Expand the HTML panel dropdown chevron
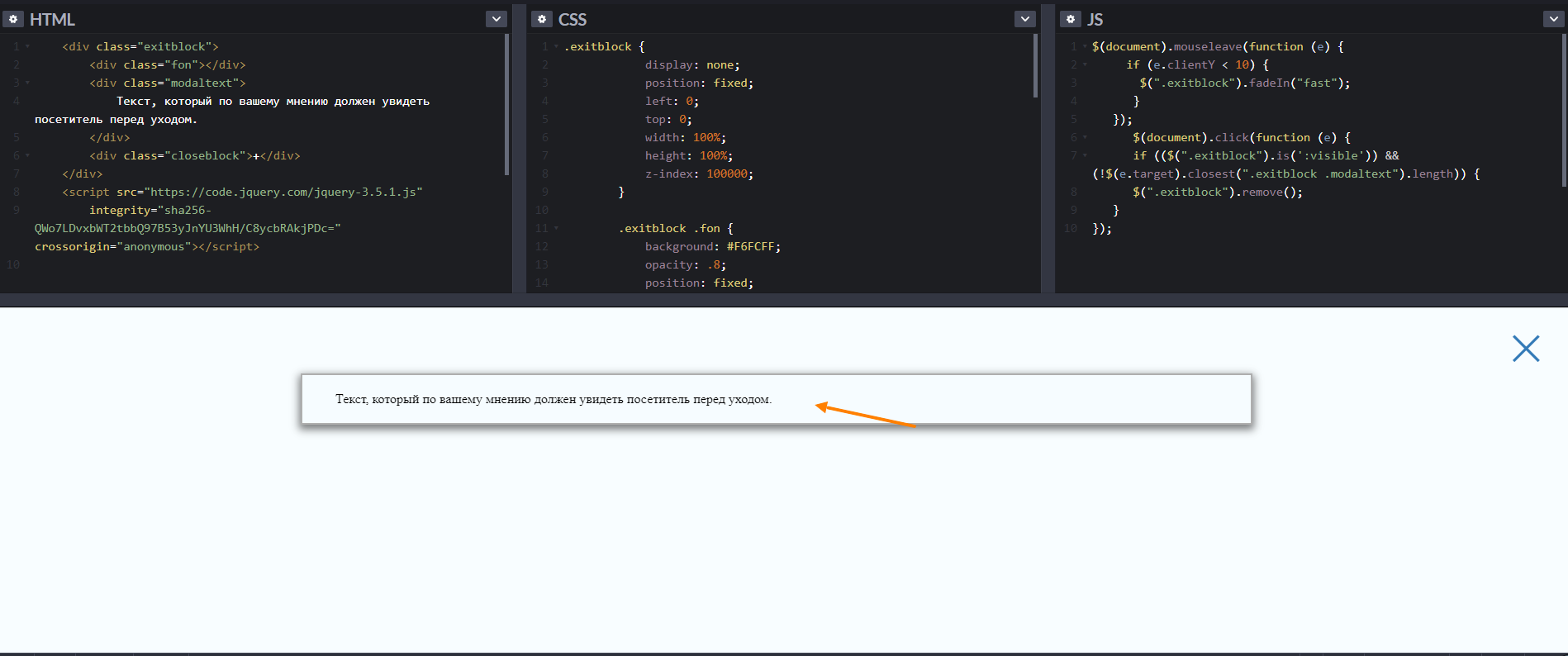Viewport: 1568px width, 656px height. point(497,19)
